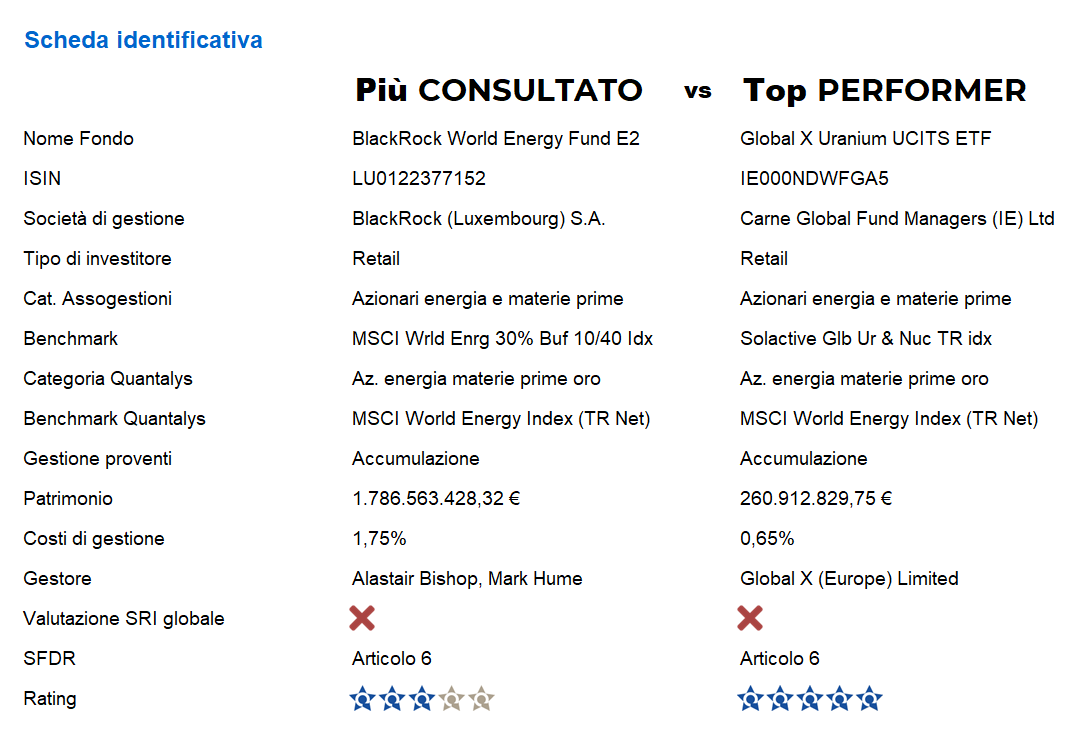Click the Solactive Glb Ur & Nuc benchmark

[866, 338]
